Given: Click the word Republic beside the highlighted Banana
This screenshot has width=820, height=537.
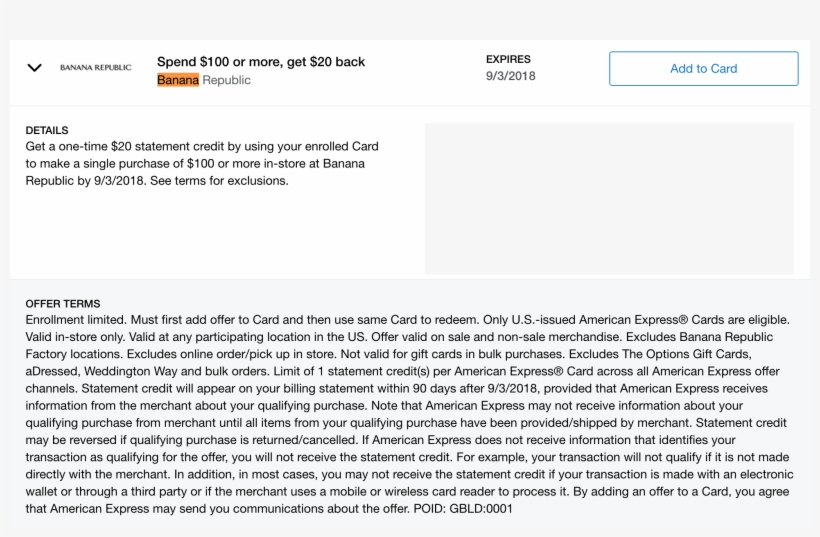Looking at the screenshot, I should coord(226,80).
